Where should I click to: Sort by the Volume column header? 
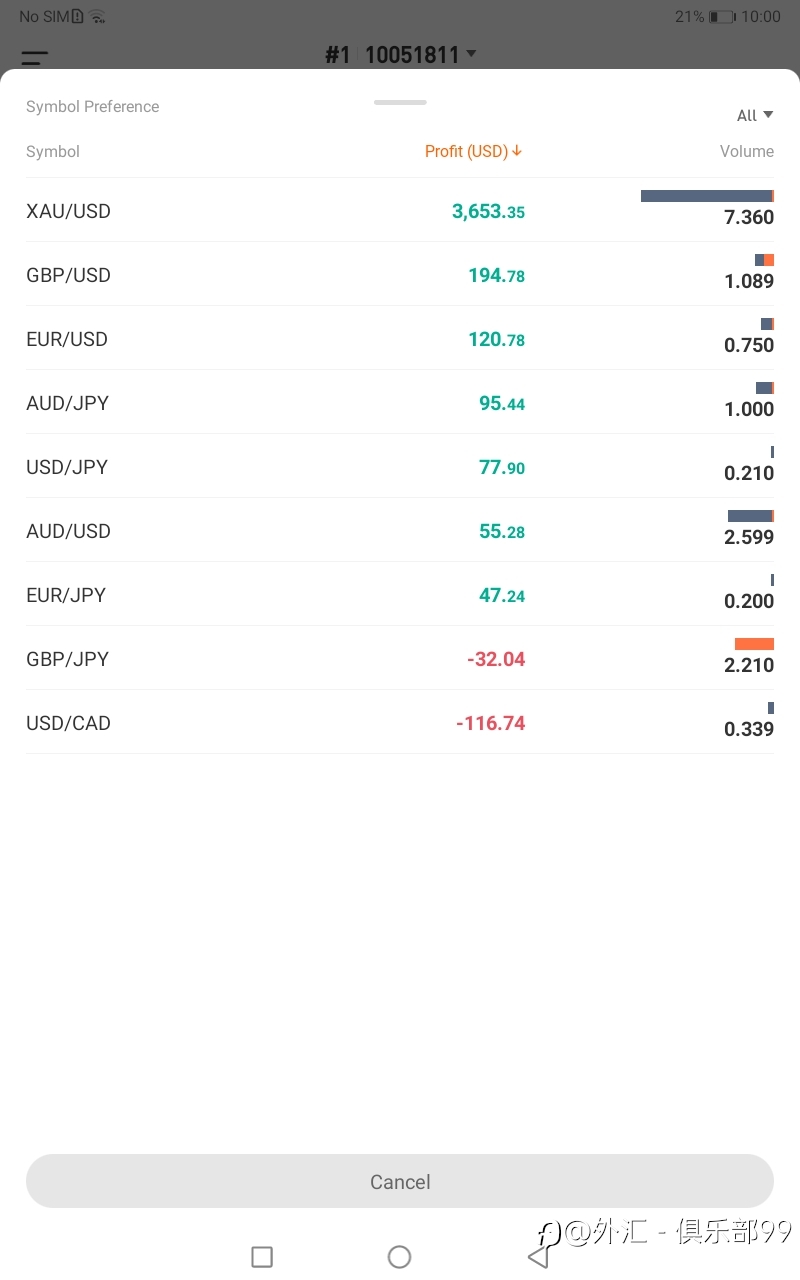coord(747,152)
